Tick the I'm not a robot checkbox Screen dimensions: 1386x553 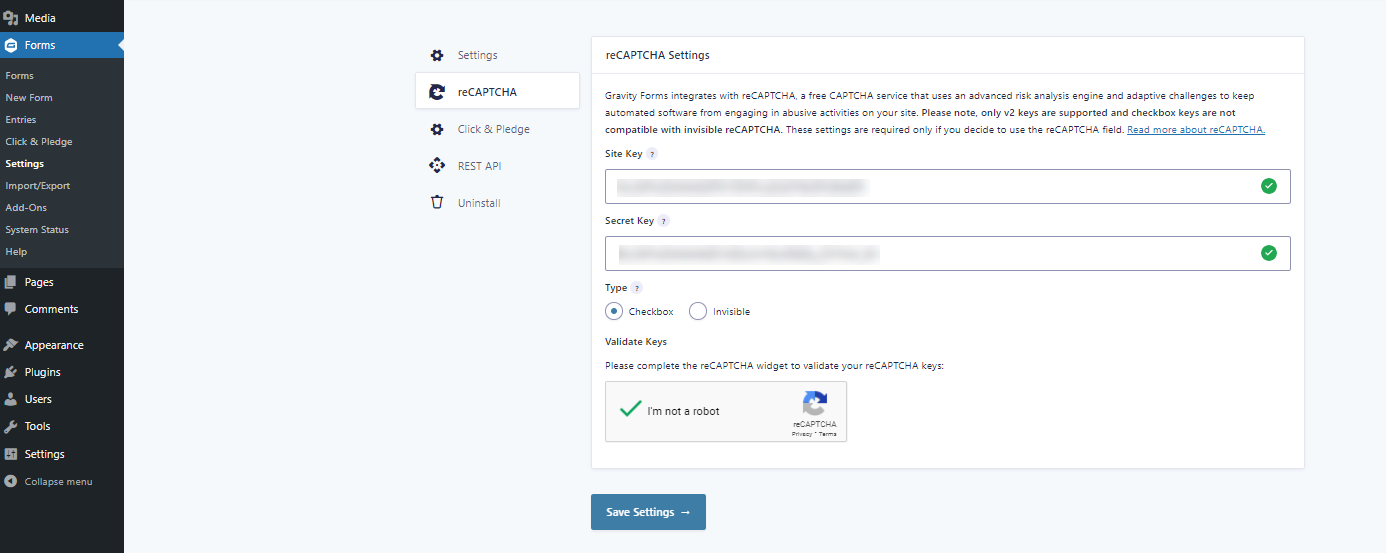click(x=630, y=410)
